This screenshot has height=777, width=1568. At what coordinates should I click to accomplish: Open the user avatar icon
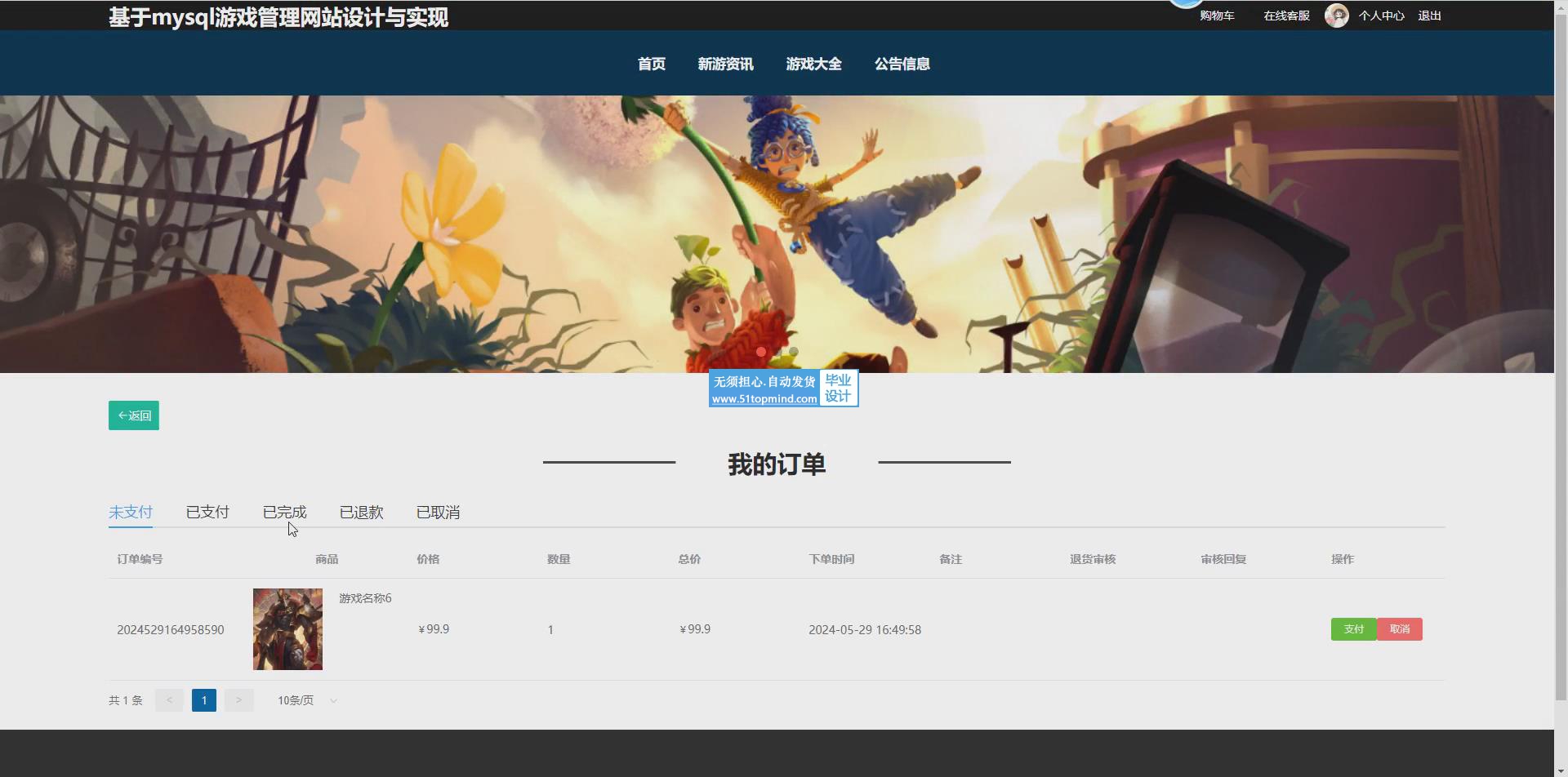(x=1336, y=16)
